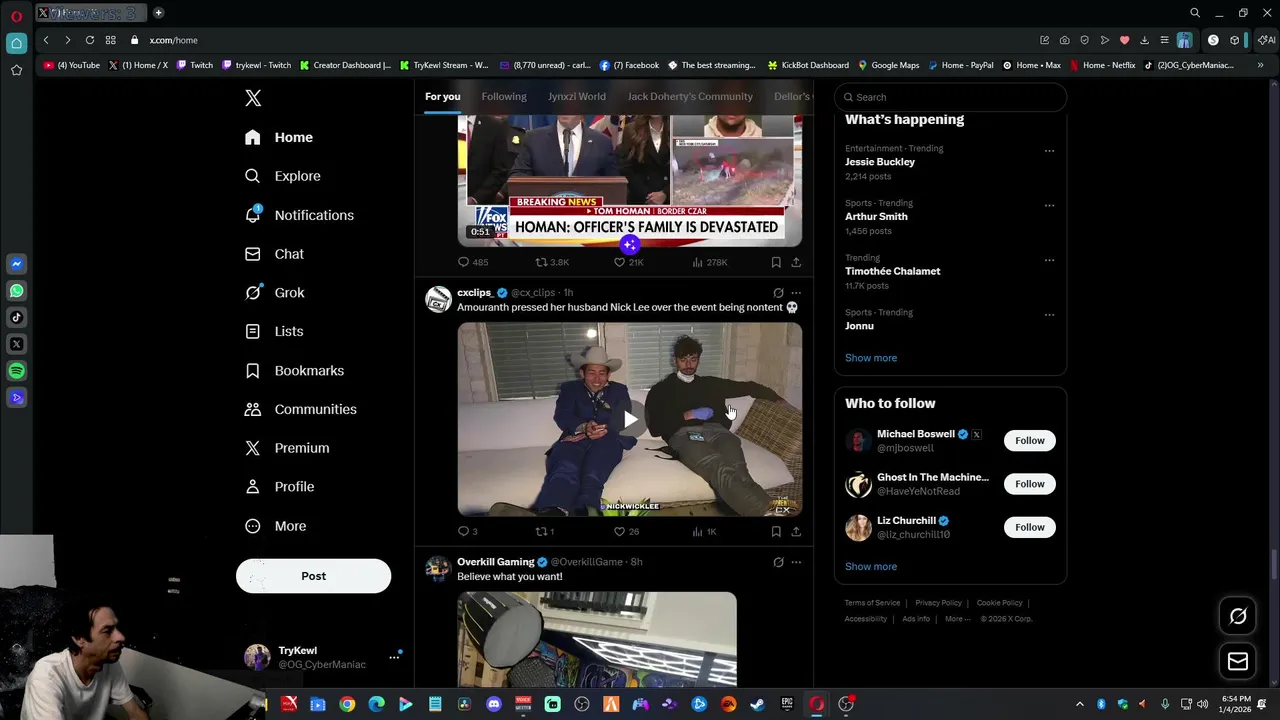Open more options on Overkill Gaming post
The height and width of the screenshot is (720, 1280).
point(796,562)
